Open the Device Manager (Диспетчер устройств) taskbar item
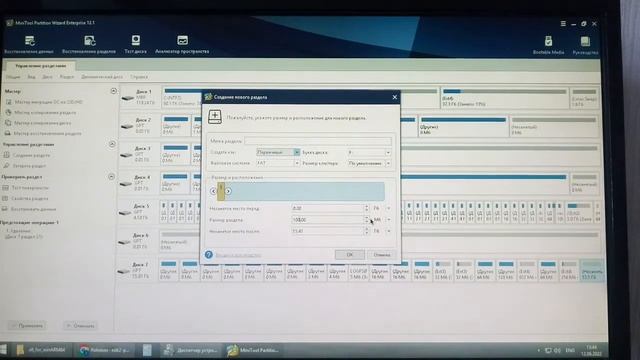Screen dimensions: 640x360 (190, 350)
